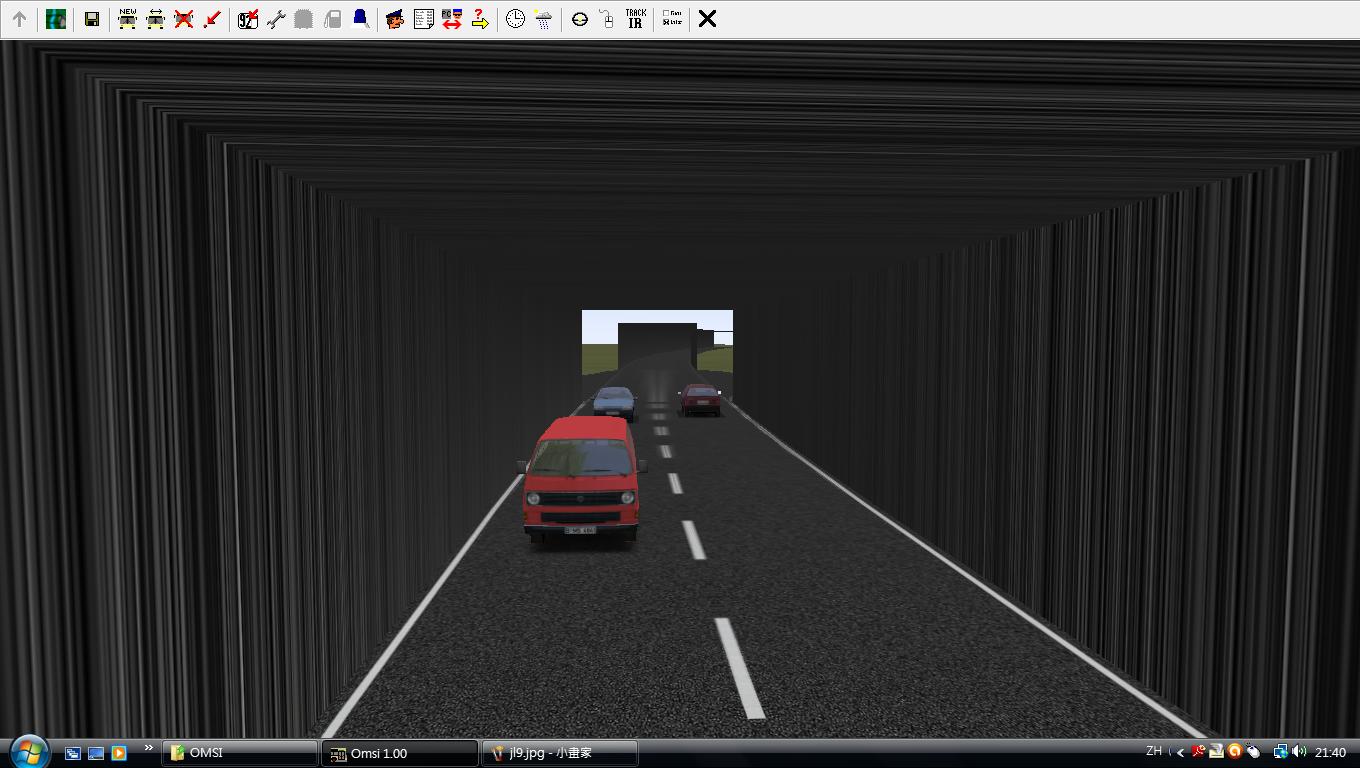Toggle mouse control icon
Image resolution: width=1360 pixels, height=768 pixels.
[x=607, y=19]
